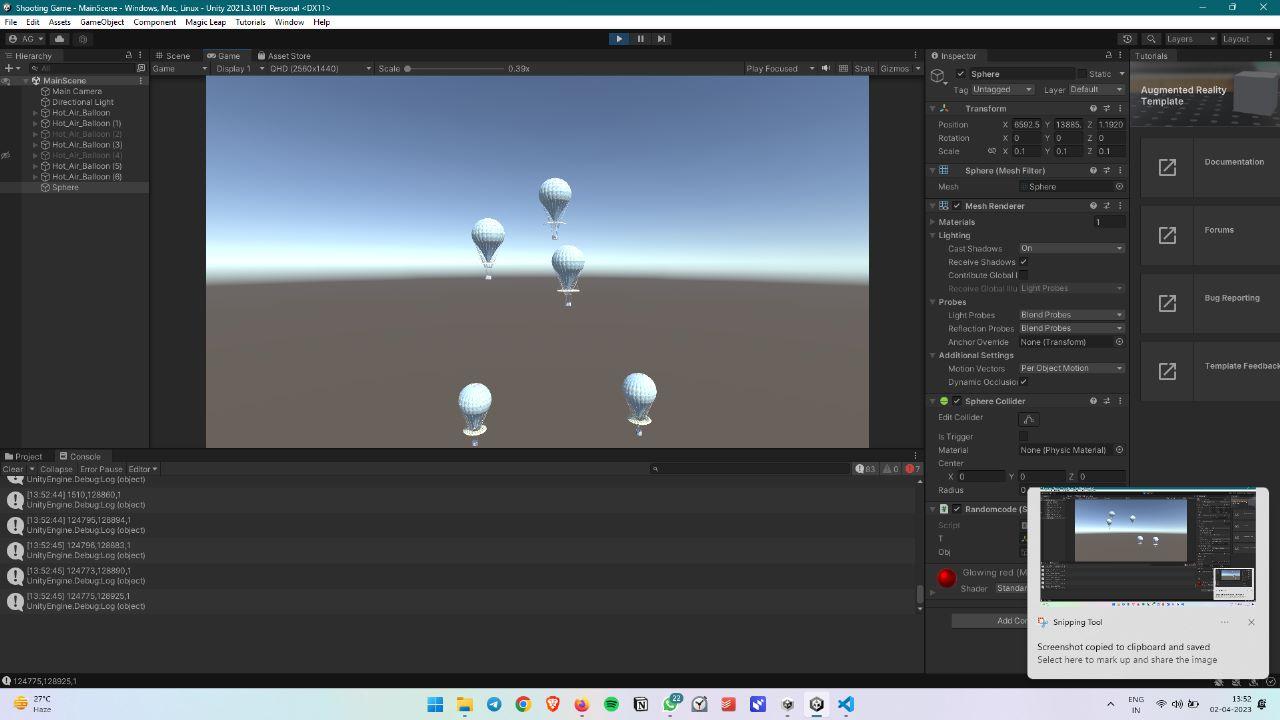This screenshot has width=1280, height=720.
Task: Toggle the Sphere active checkbox in Inspector
Action: pyautogui.click(x=961, y=74)
